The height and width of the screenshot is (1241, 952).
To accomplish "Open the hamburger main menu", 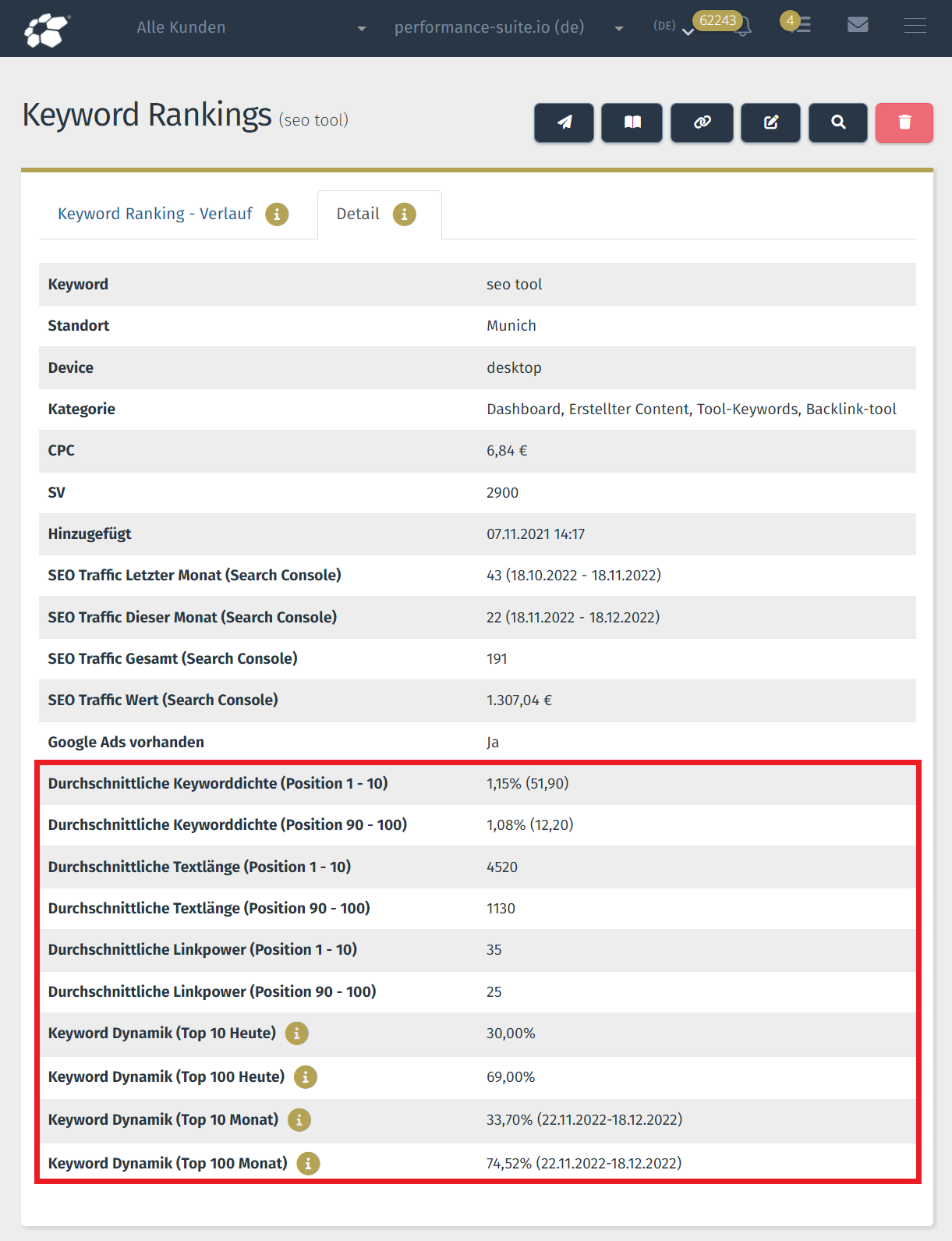I will point(915,26).
